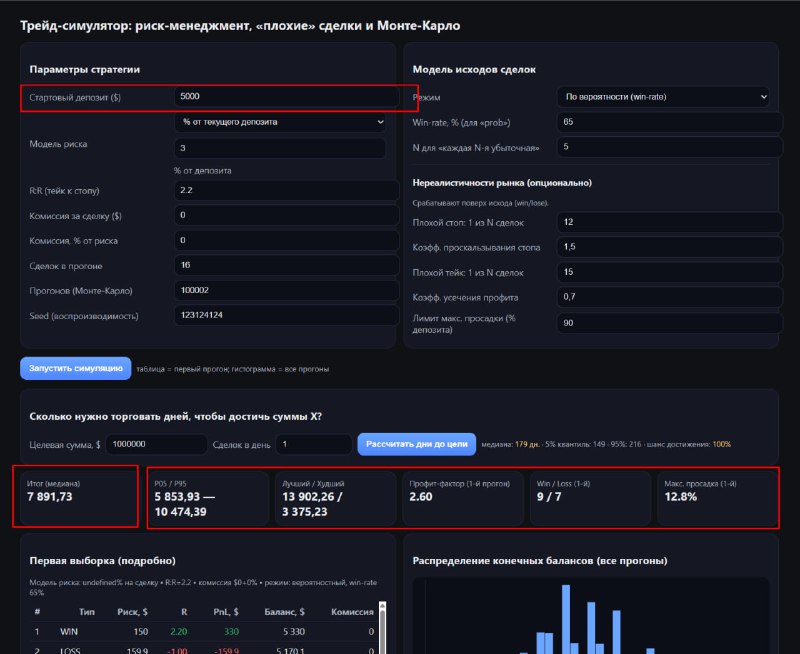Click the Целевая сумма, $ input
The image size is (800, 654).
157,444
